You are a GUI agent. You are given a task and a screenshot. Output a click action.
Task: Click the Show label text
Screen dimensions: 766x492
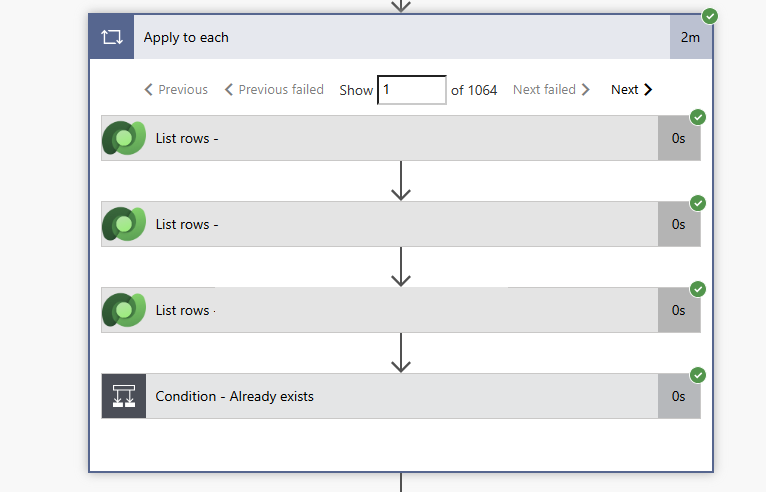click(x=356, y=90)
